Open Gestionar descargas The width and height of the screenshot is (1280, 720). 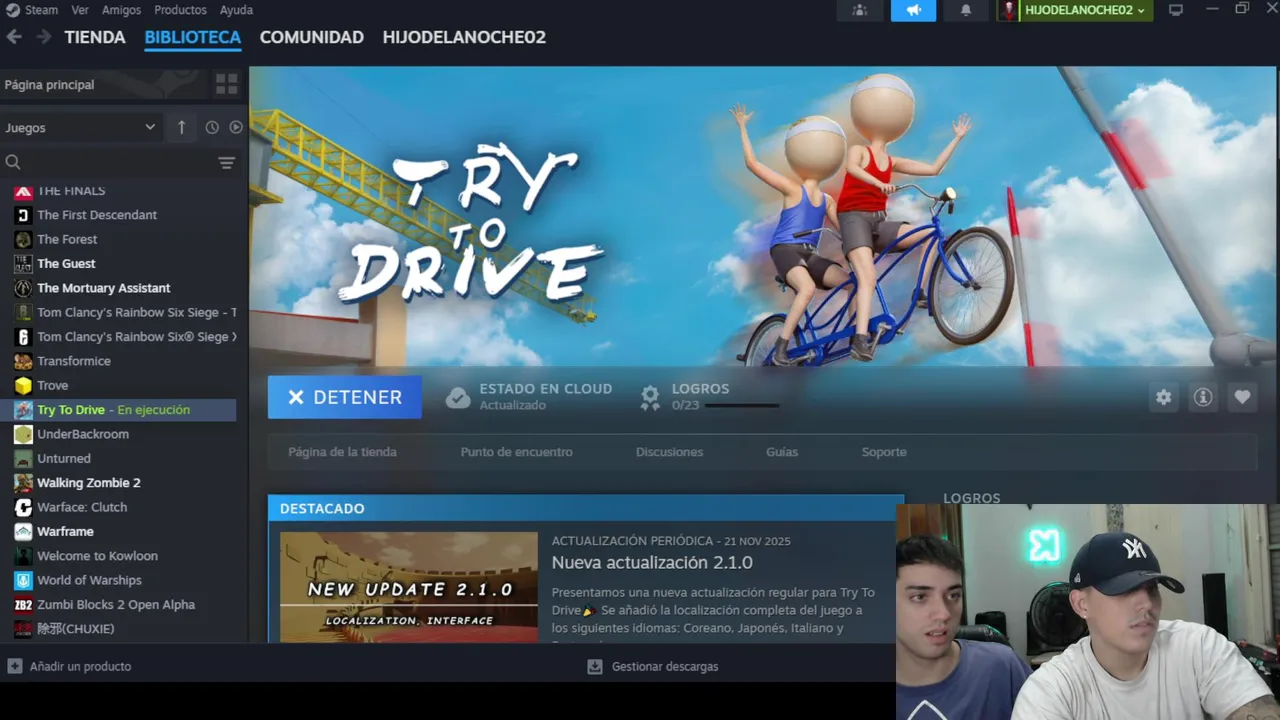653,666
